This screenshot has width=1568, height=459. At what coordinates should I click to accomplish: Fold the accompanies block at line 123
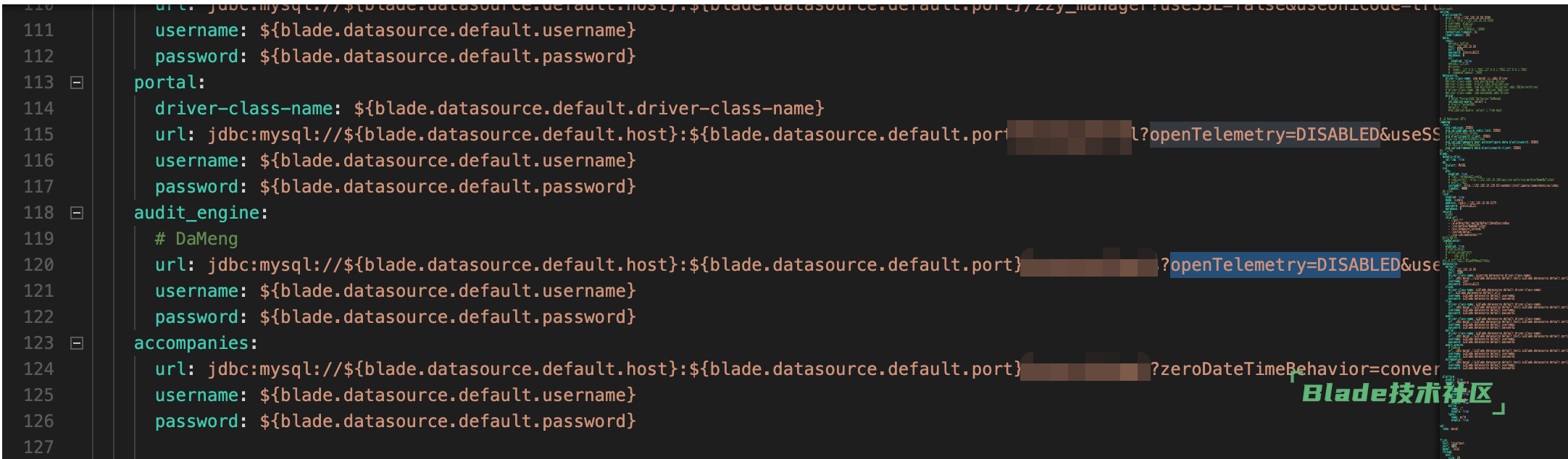(77, 343)
